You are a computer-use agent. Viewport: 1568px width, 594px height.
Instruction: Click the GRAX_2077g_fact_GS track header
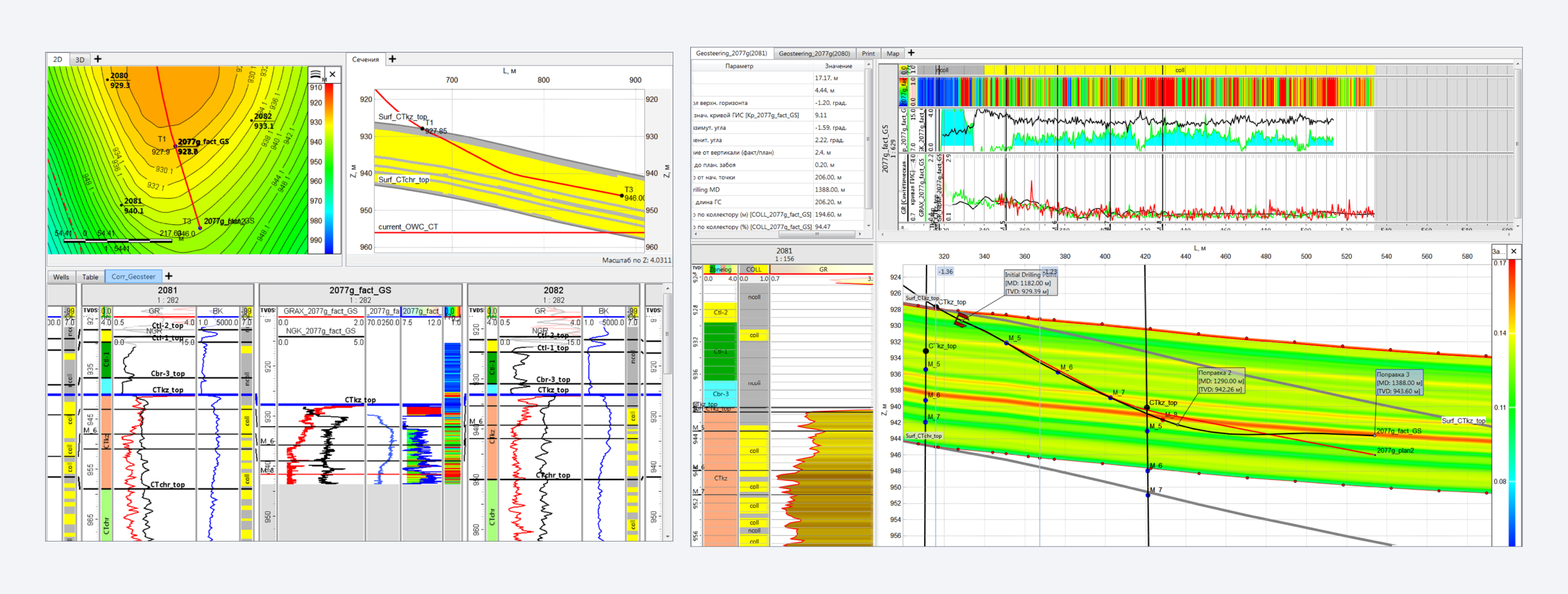pos(321,311)
